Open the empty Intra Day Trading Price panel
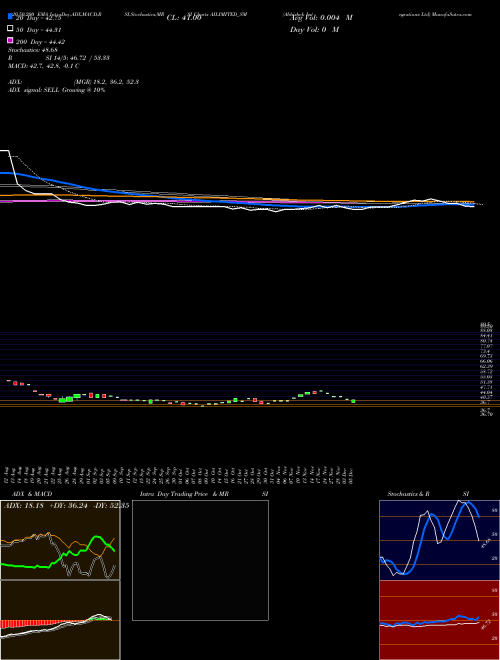Viewport: 500px width, 660px height. tap(200, 560)
